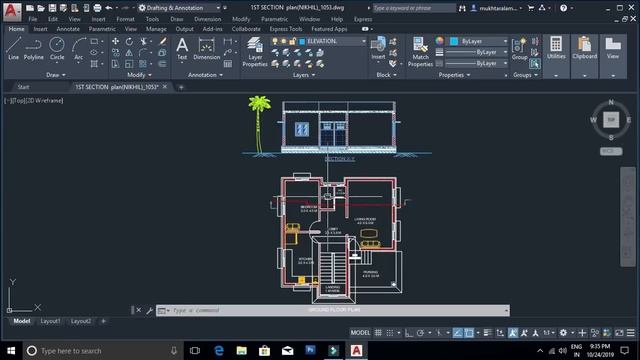The height and width of the screenshot is (360, 640).
Task: Open Layer Properties manager
Action: [255, 51]
